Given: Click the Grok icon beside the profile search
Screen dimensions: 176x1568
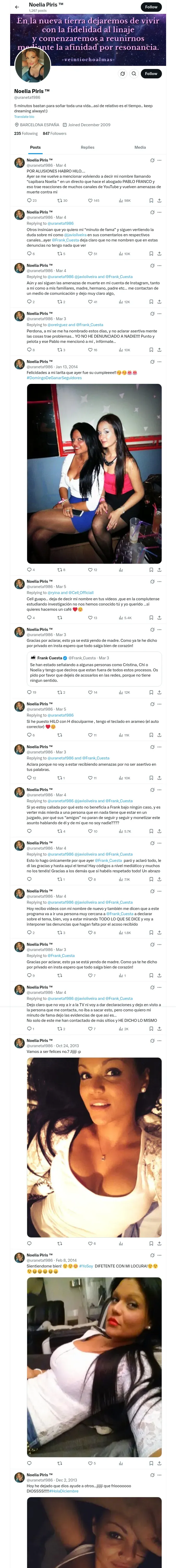Looking at the screenshot, I should tap(122, 74).
